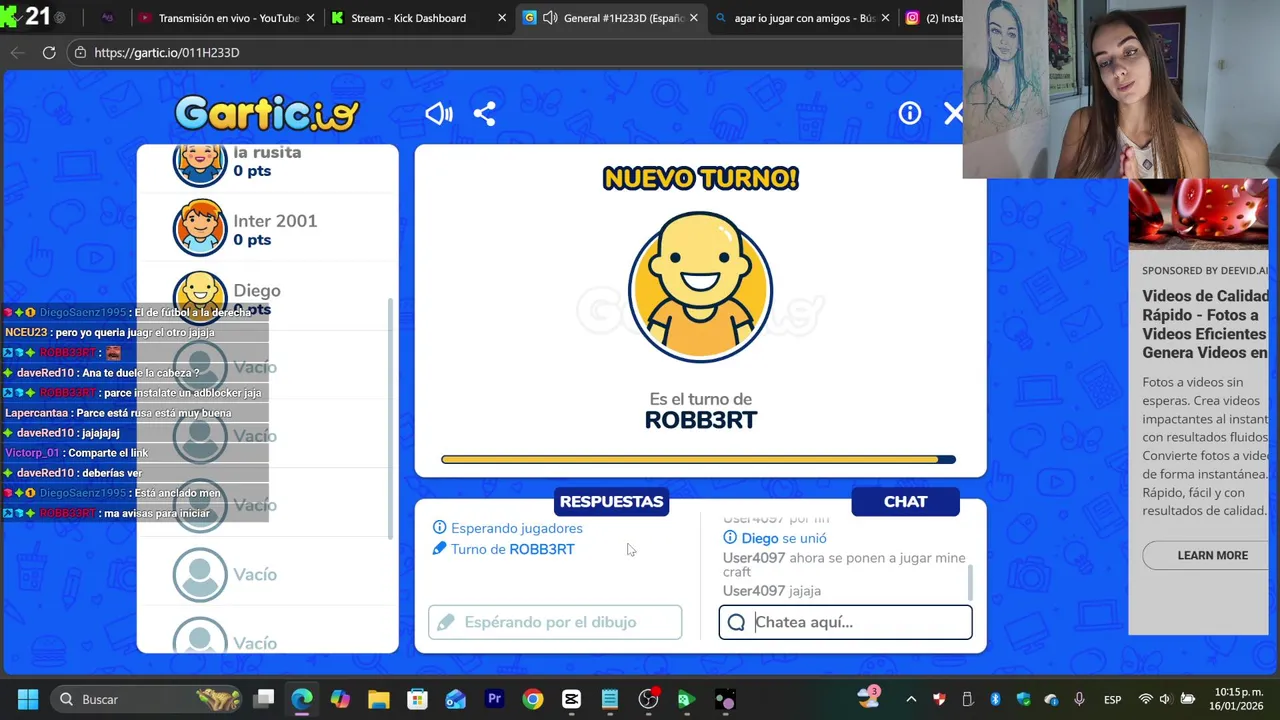This screenshot has height=720, width=1280.
Task: Click the share icon beside the Gartic logo
Action: click(484, 114)
